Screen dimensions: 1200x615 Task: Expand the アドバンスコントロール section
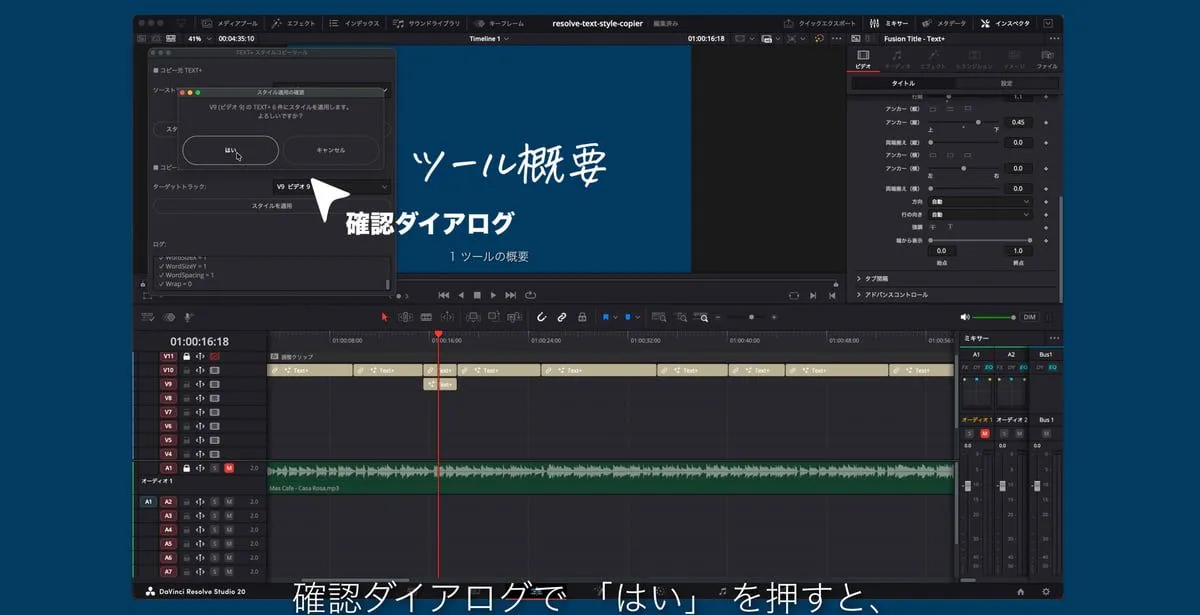coord(895,295)
